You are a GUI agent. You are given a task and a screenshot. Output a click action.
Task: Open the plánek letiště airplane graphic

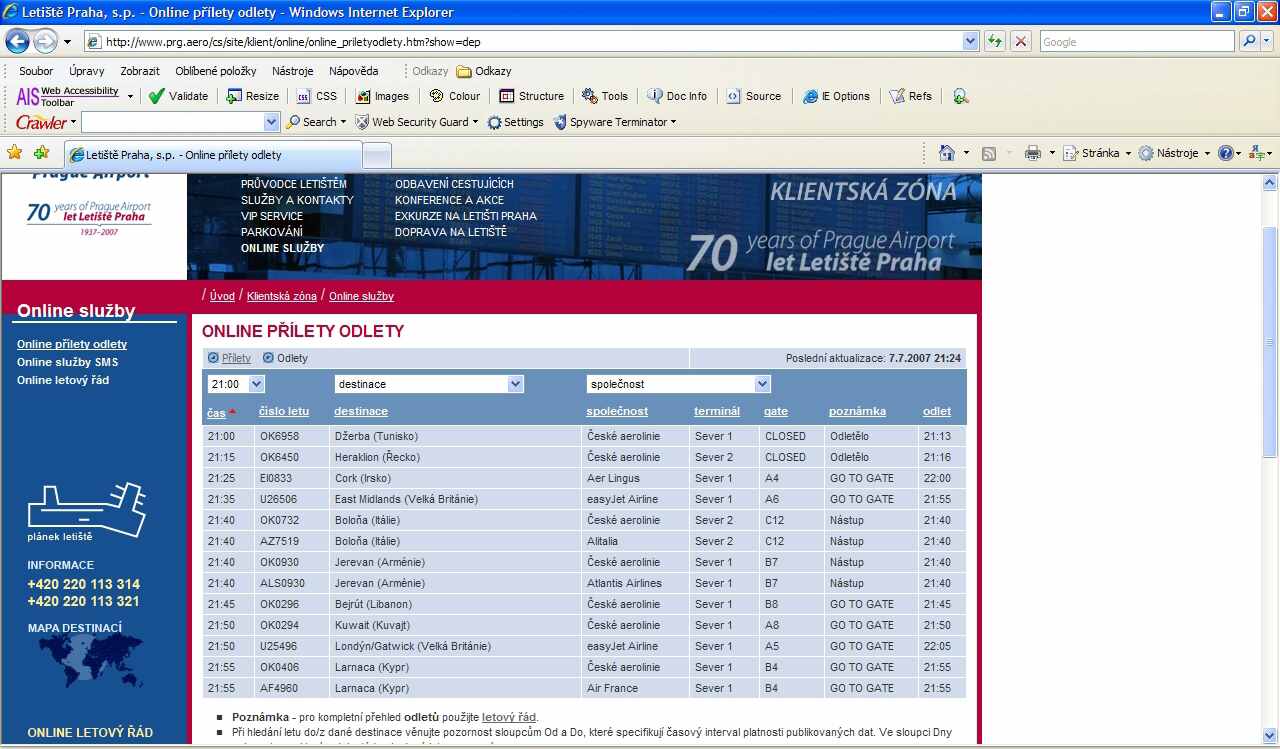87,511
